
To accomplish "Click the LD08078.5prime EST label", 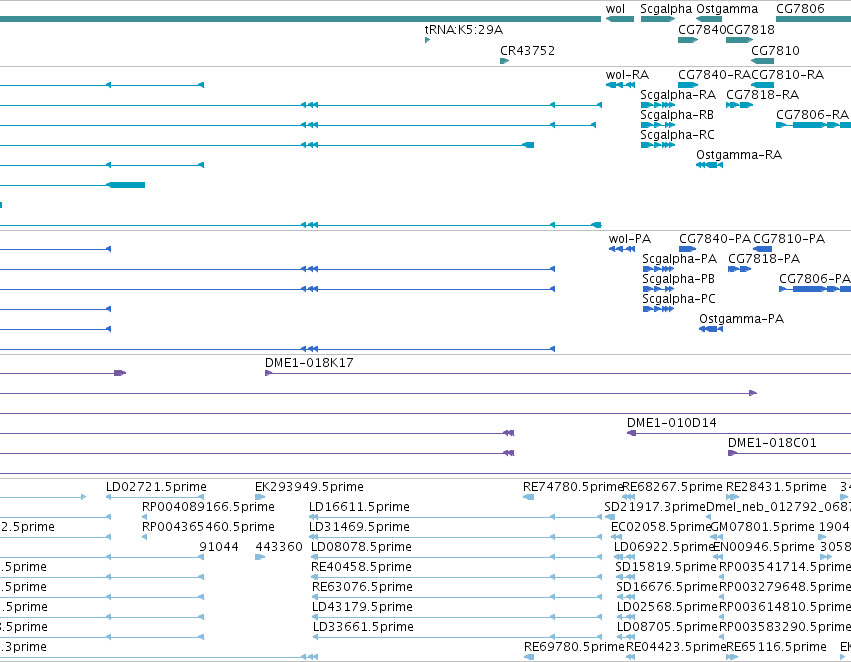I will point(361,548).
